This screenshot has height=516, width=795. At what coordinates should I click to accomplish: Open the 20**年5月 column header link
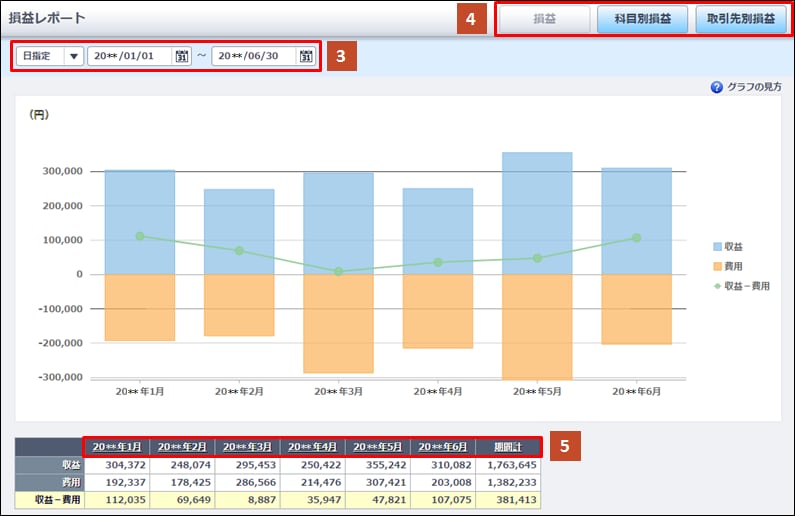click(378, 447)
